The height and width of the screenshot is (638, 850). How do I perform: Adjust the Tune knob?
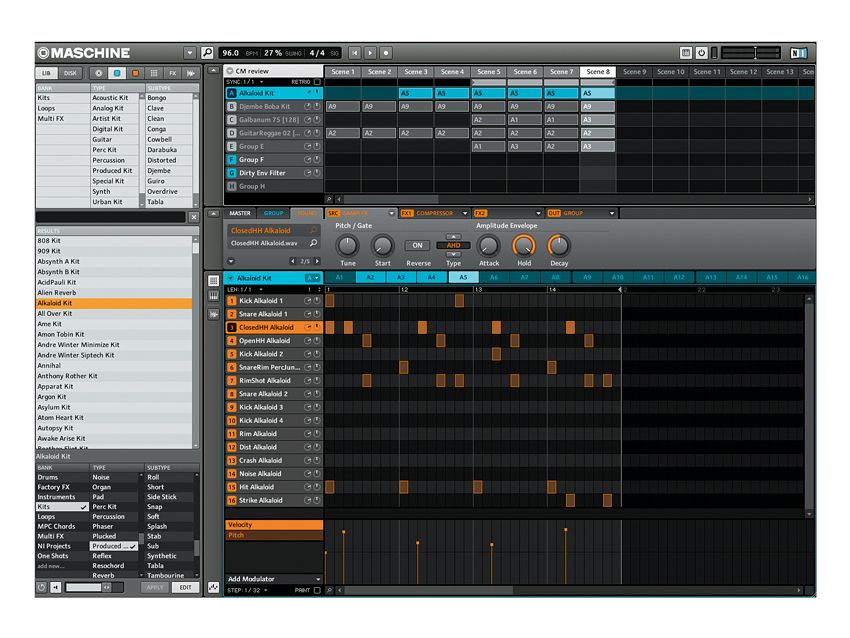point(347,246)
